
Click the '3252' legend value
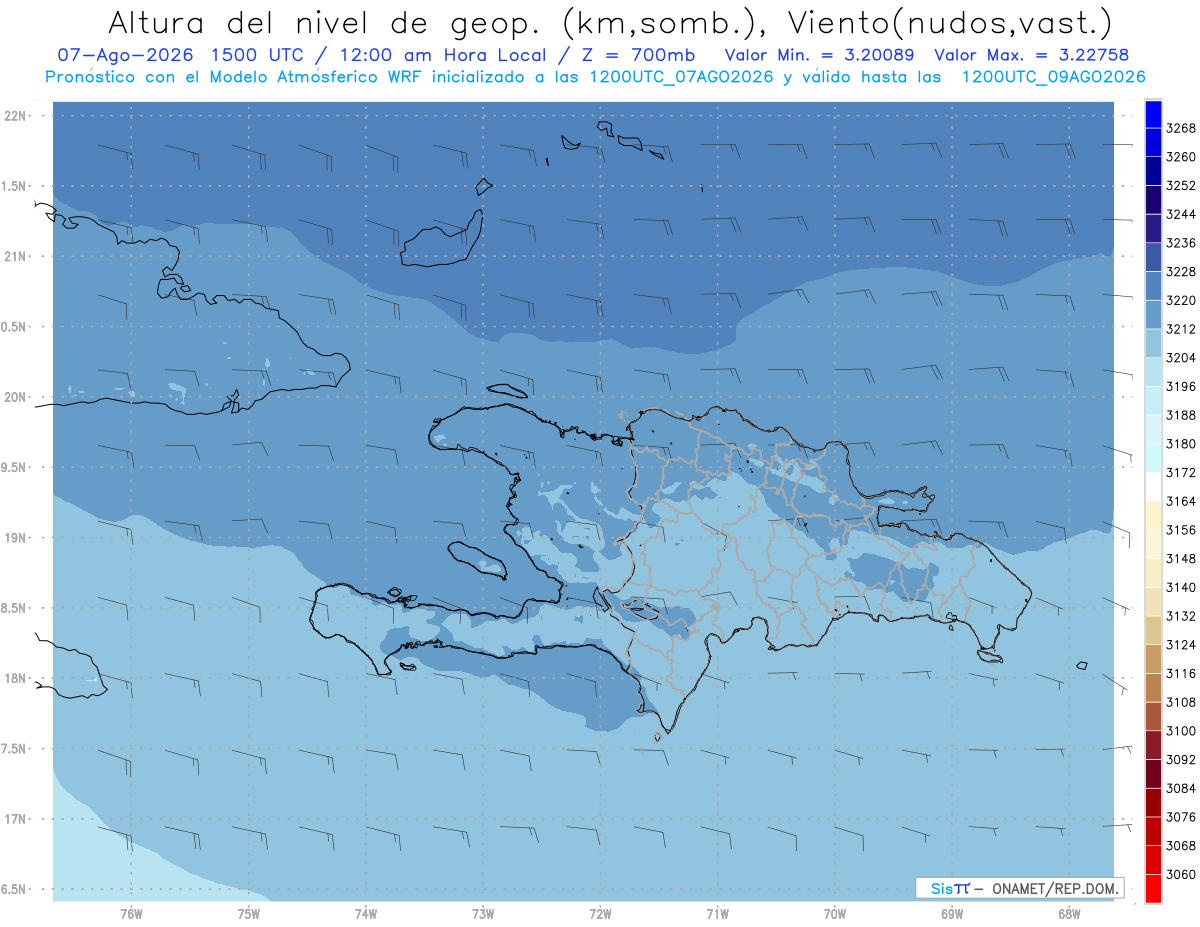(x=1180, y=186)
